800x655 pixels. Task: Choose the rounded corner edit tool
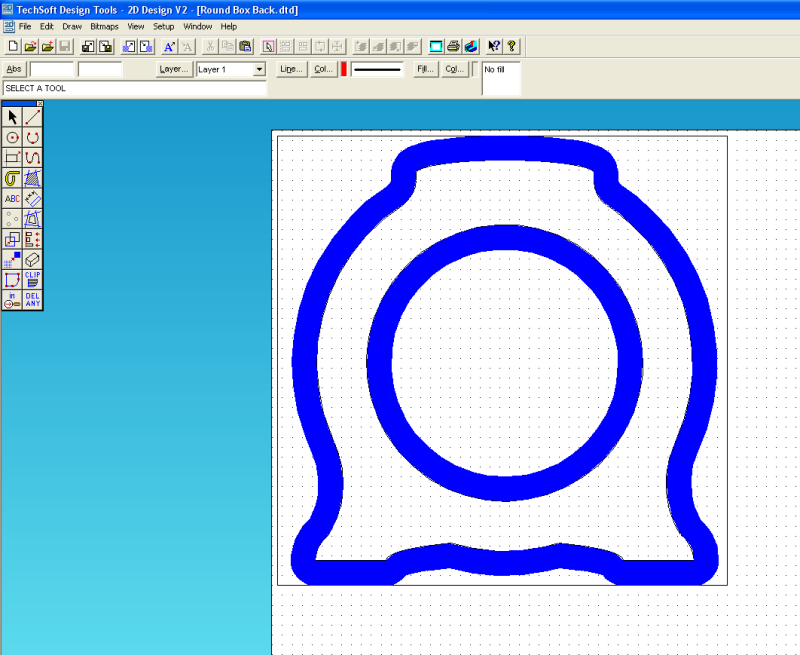tap(12, 280)
